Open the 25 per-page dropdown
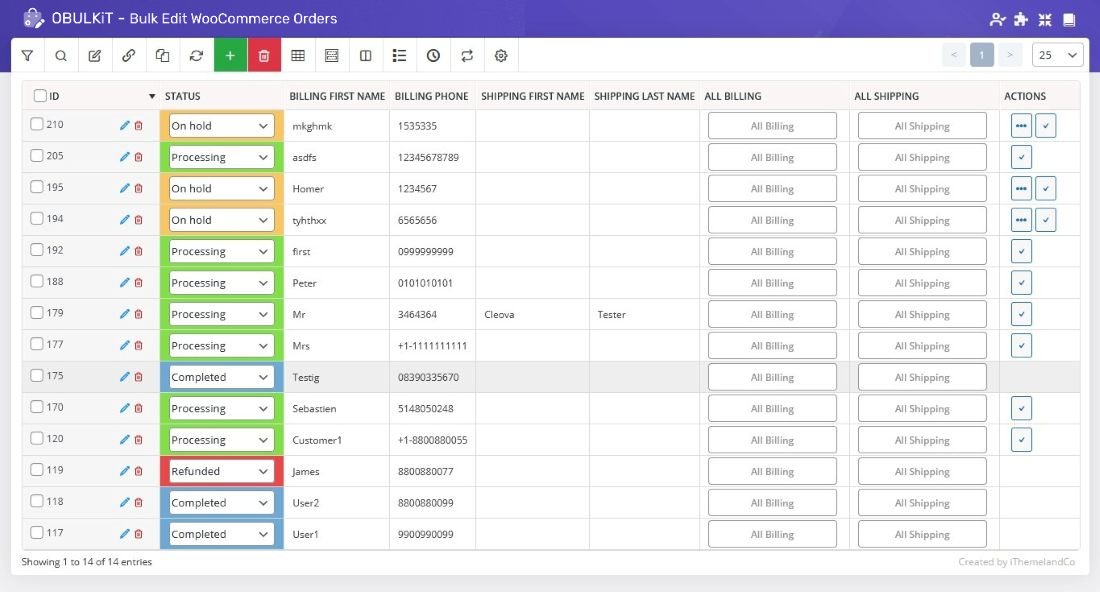Viewport: 1100px width, 592px height. (1058, 55)
